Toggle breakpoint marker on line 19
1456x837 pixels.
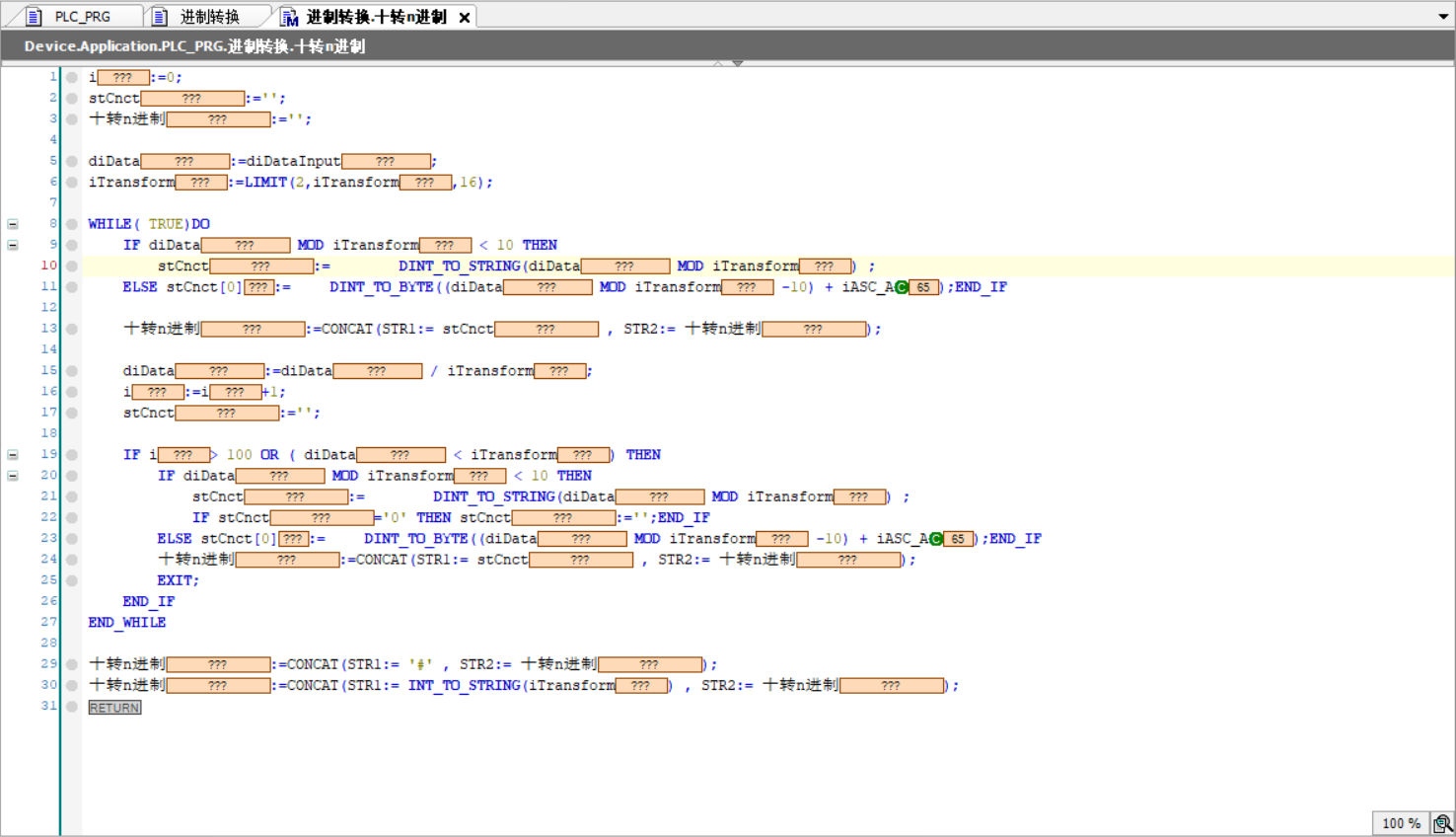point(72,455)
